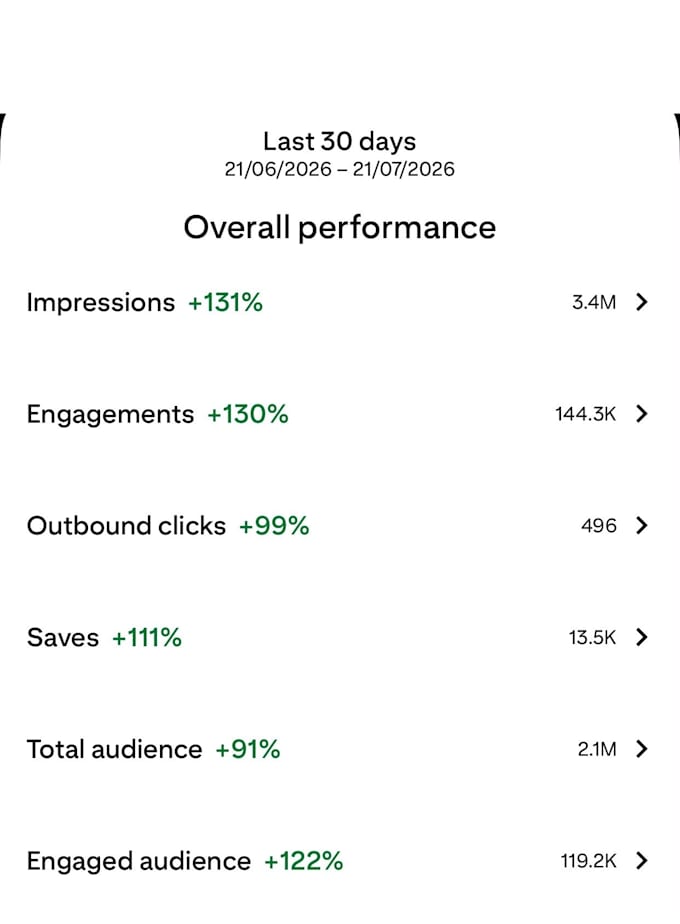Click the Overall performance heading
This screenshot has height=924, width=680.
point(339,228)
